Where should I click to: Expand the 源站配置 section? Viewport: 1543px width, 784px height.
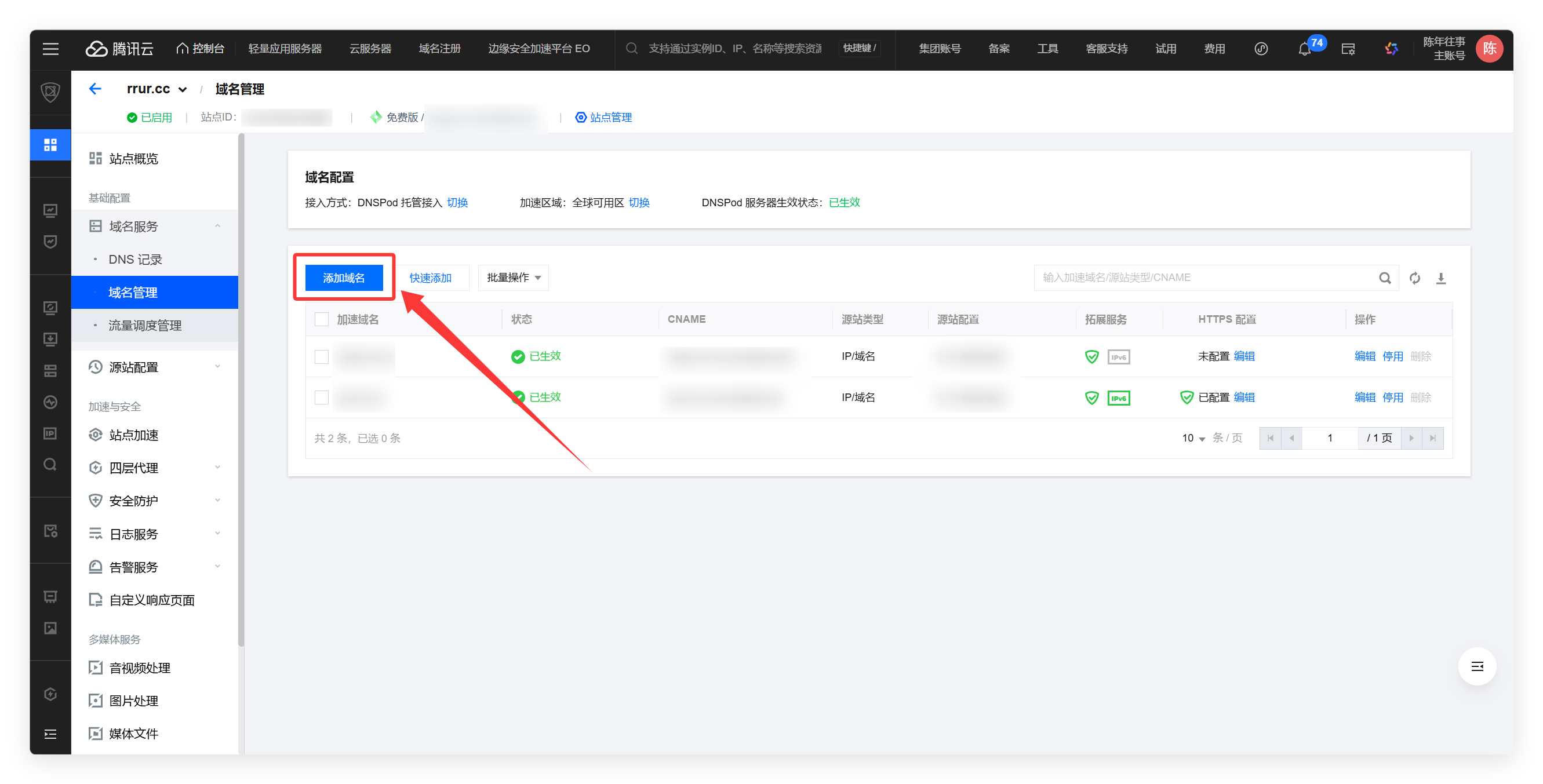pos(217,367)
